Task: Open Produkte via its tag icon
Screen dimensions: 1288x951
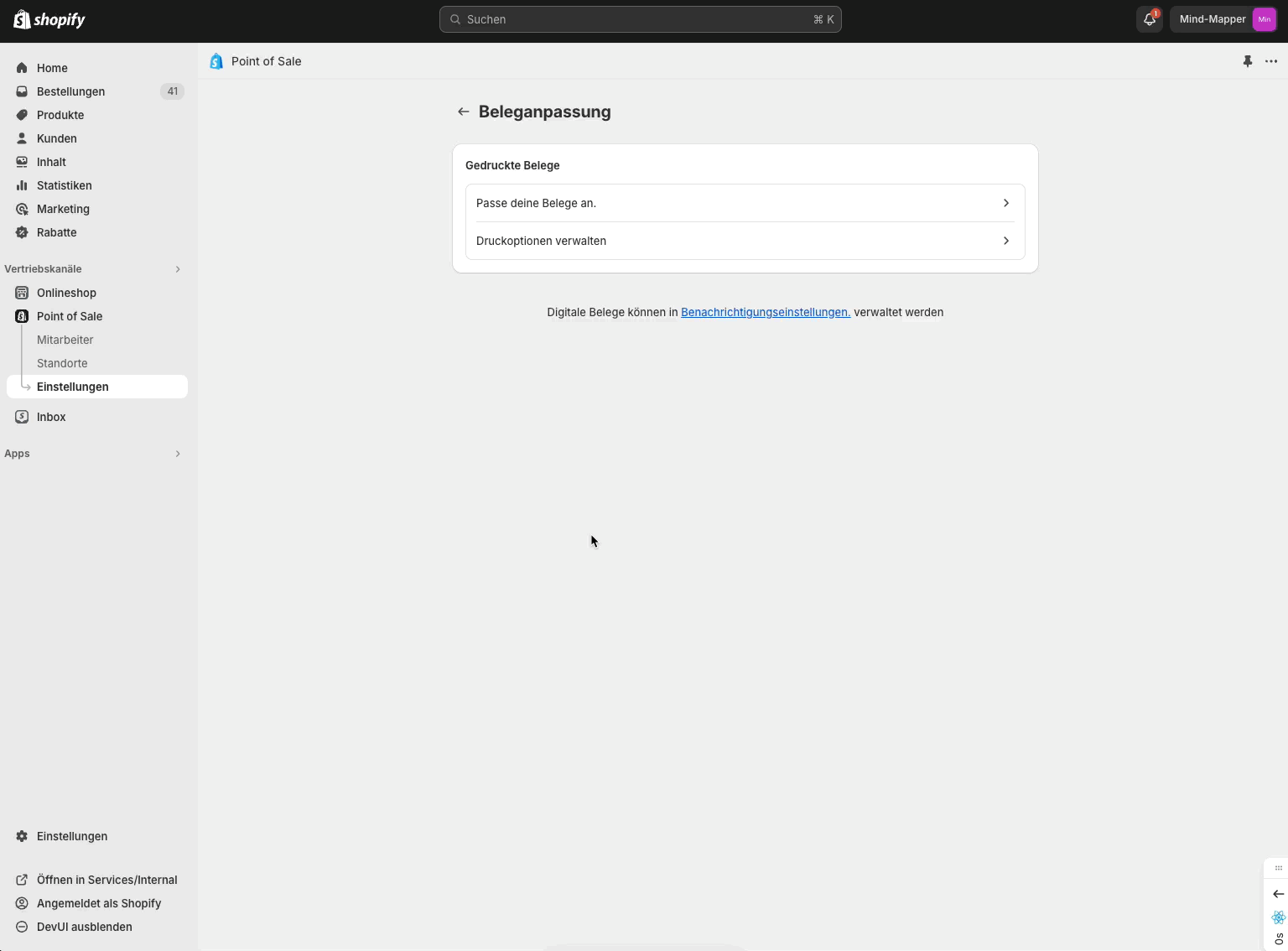Action: 22,115
